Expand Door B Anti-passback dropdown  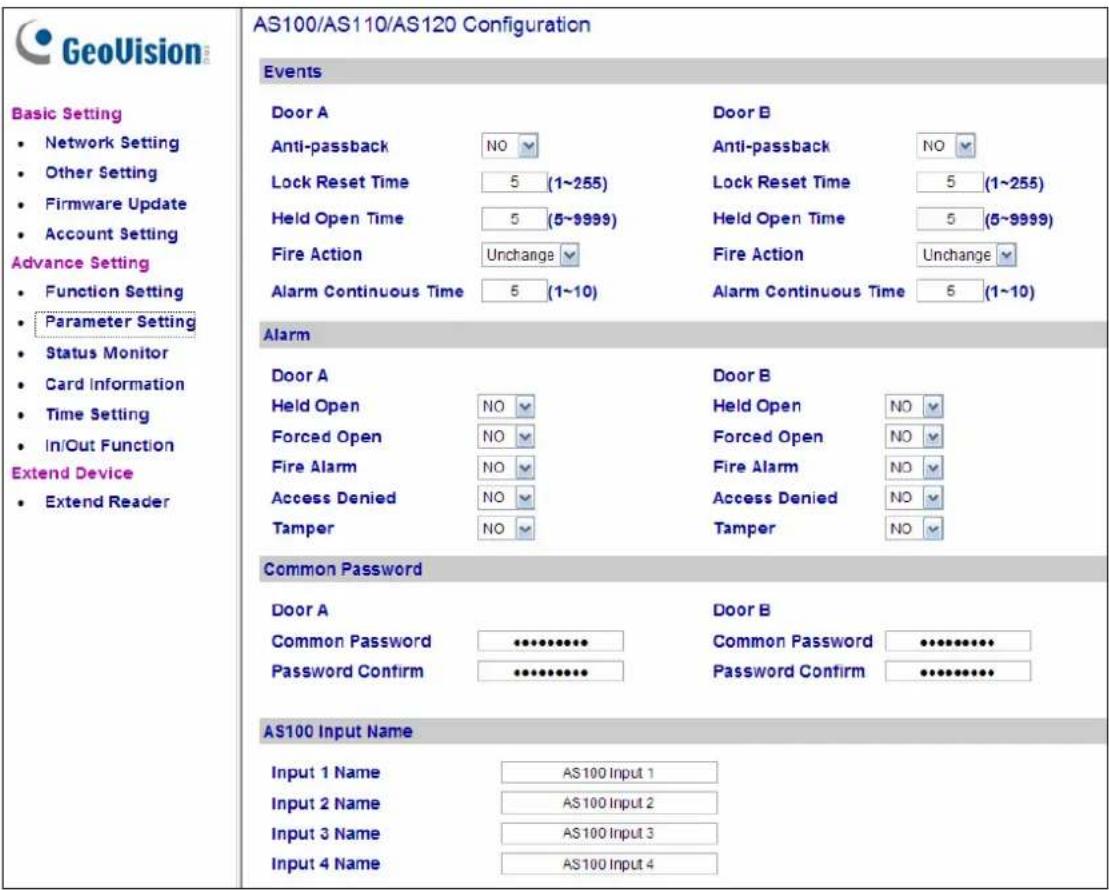click(946, 146)
